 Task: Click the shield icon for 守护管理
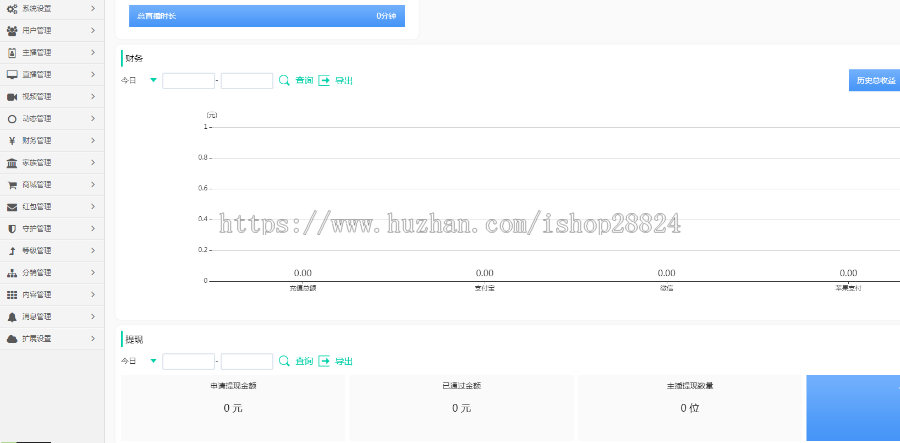[x=12, y=228]
